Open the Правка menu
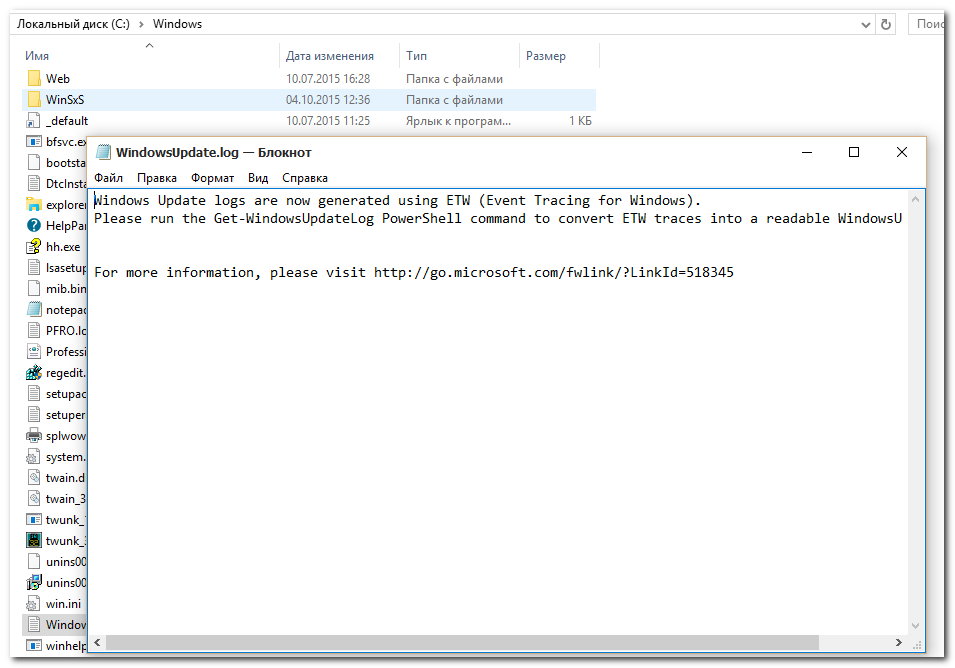 coord(157,178)
